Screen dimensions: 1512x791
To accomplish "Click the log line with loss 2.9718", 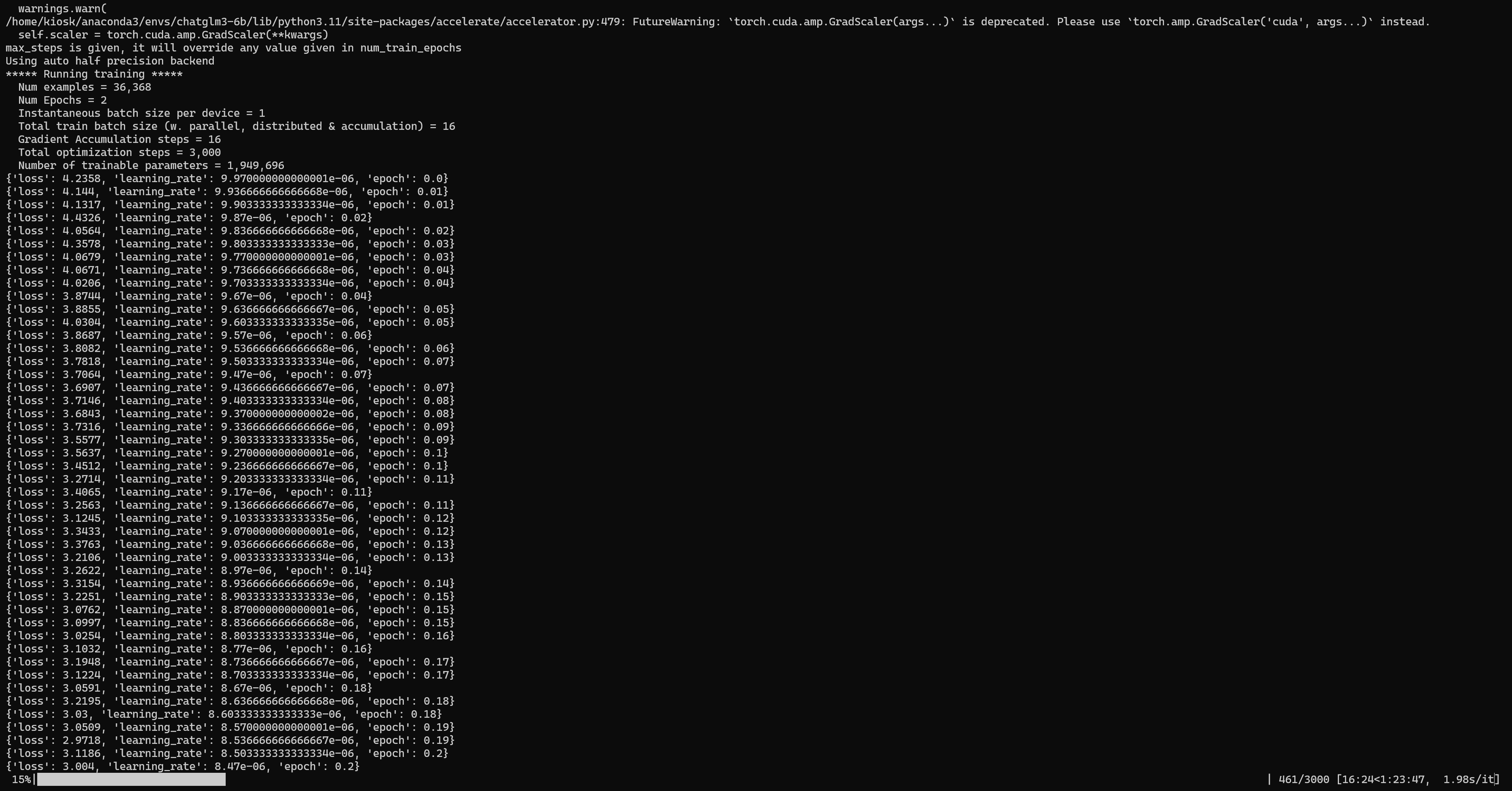I will coord(230,741).
